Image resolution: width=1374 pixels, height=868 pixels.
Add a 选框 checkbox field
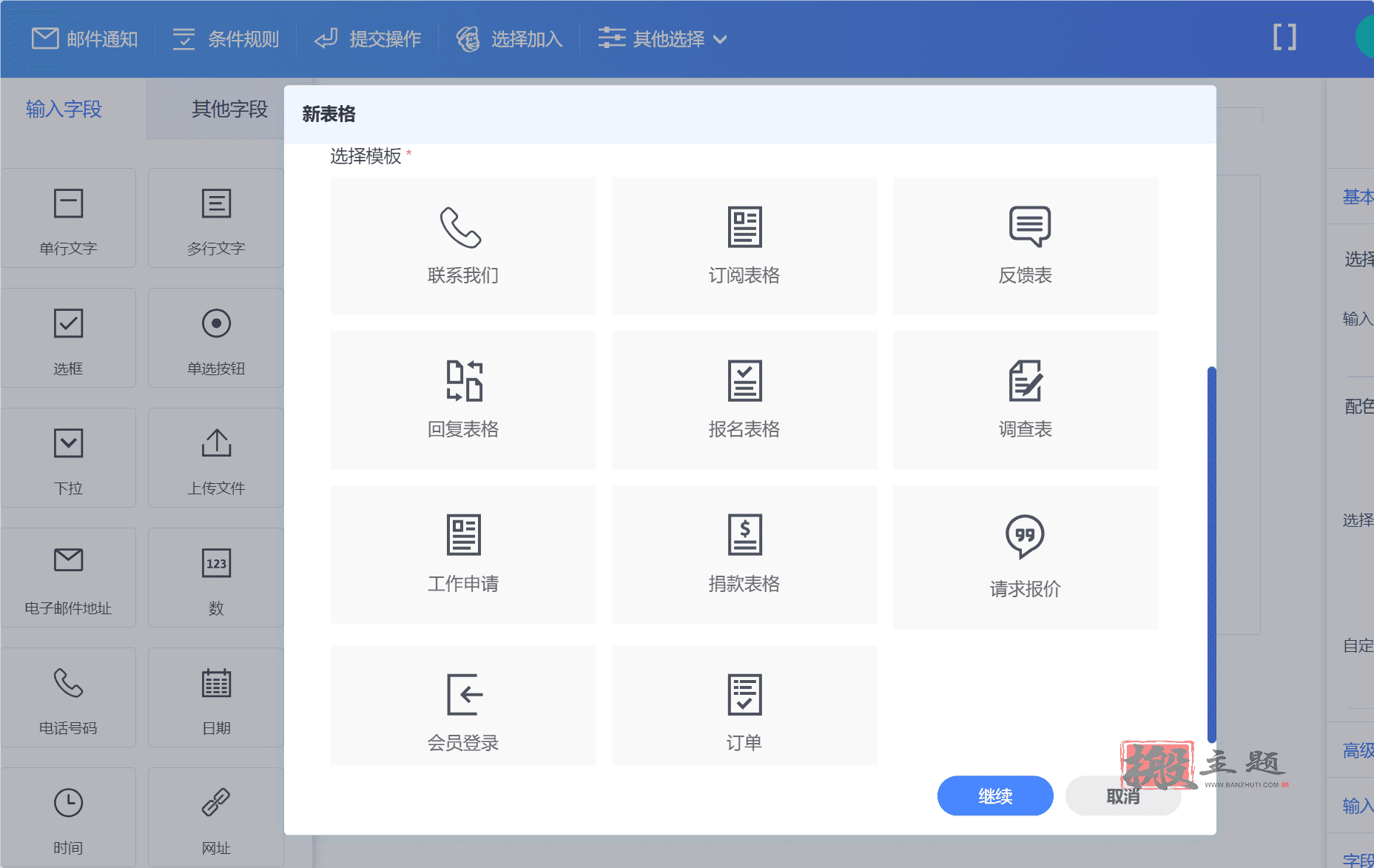pos(68,338)
